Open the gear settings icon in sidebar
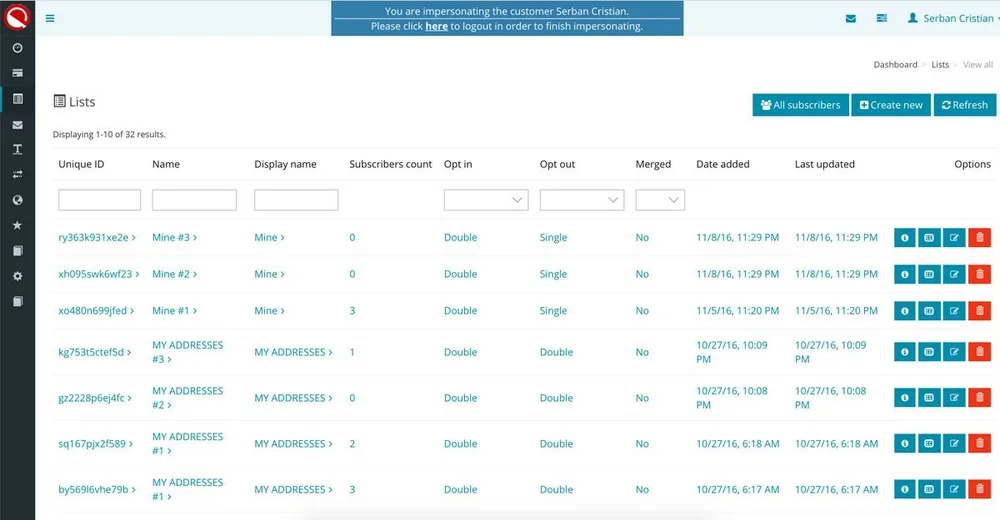The image size is (1000, 520). (x=18, y=276)
